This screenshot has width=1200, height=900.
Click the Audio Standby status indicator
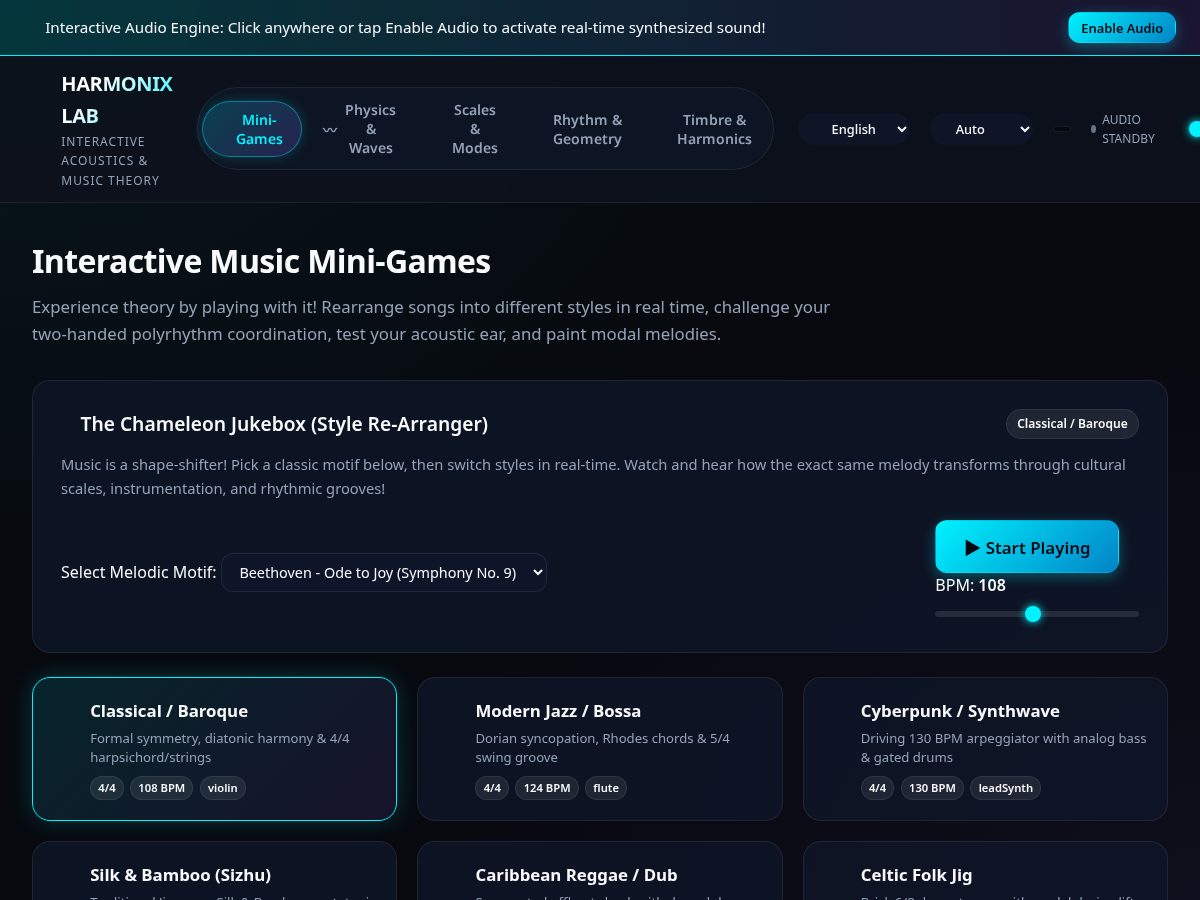(x=1123, y=129)
